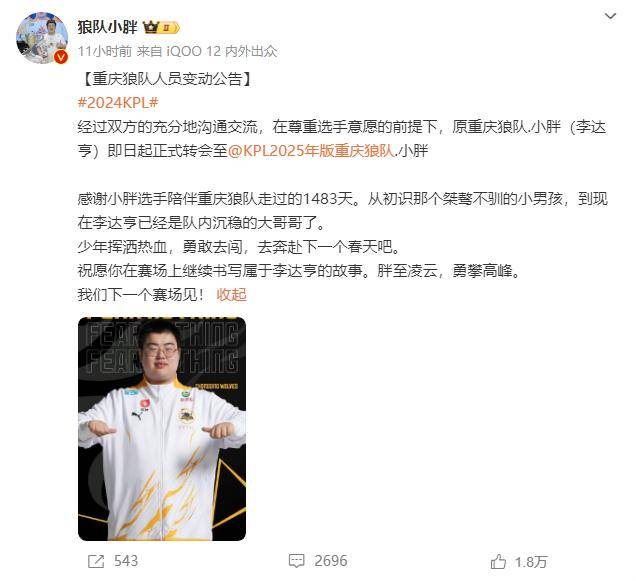Viewport: 636px width, 581px height.
Task: Click the 11小时前 post timestamp
Action: [105, 52]
